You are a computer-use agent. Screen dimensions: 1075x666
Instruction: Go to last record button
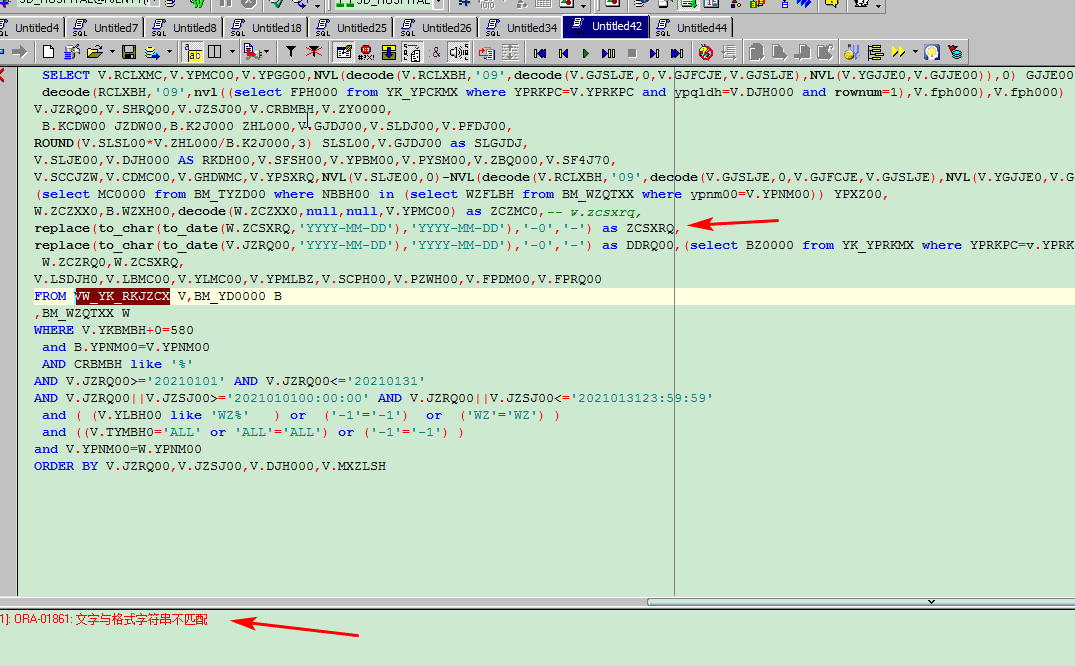click(677, 53)
